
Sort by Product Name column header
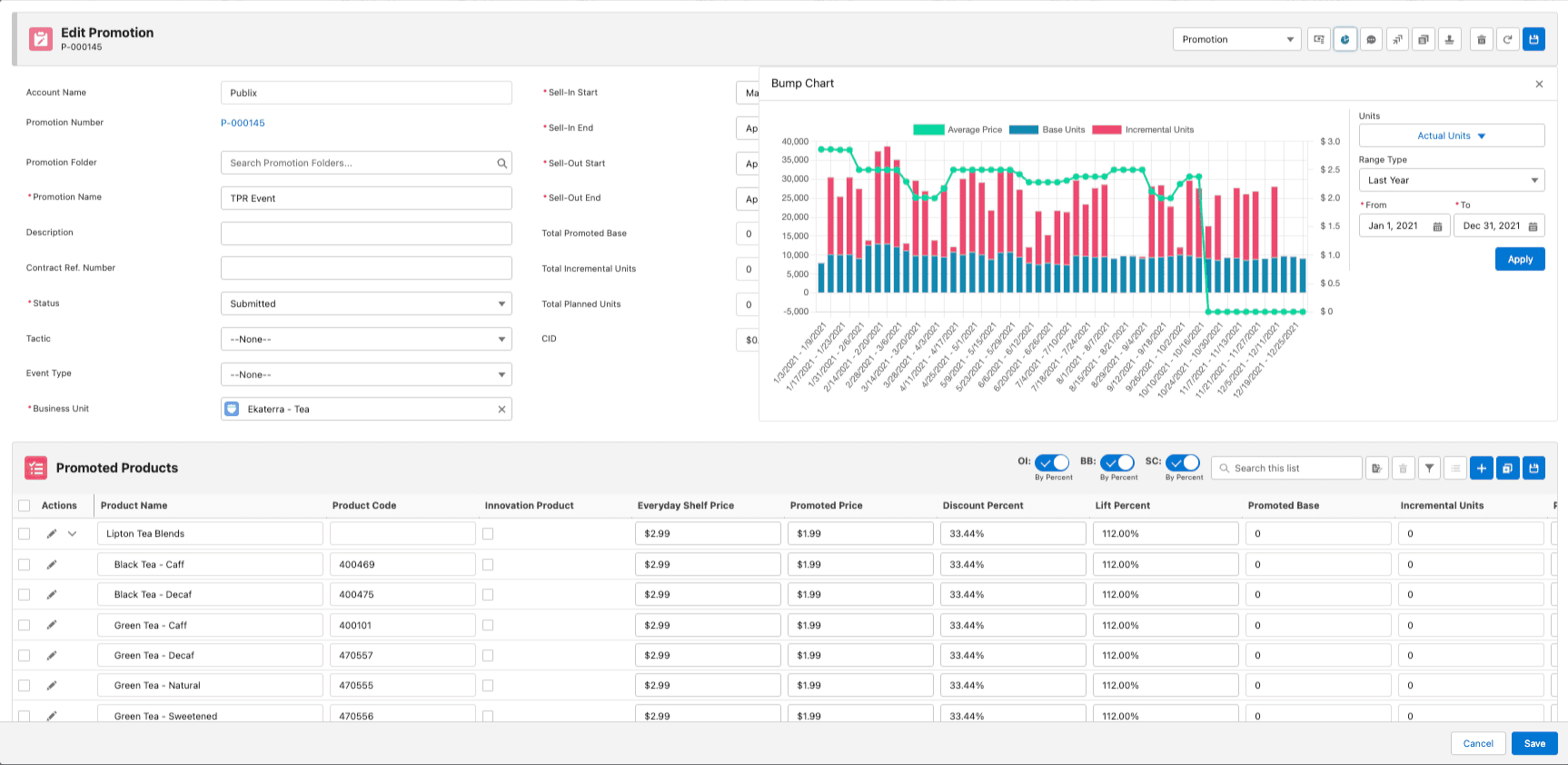click(134, 506)
